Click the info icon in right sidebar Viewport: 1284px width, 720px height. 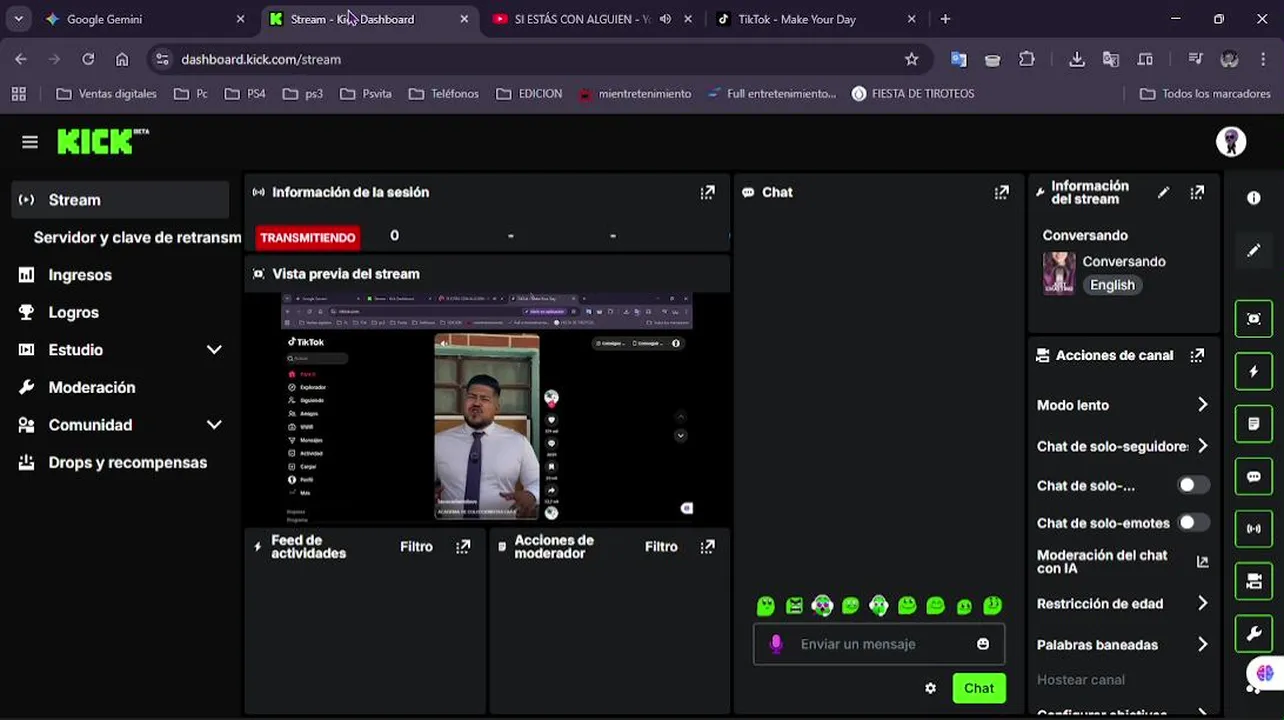tap(1254, 198)
